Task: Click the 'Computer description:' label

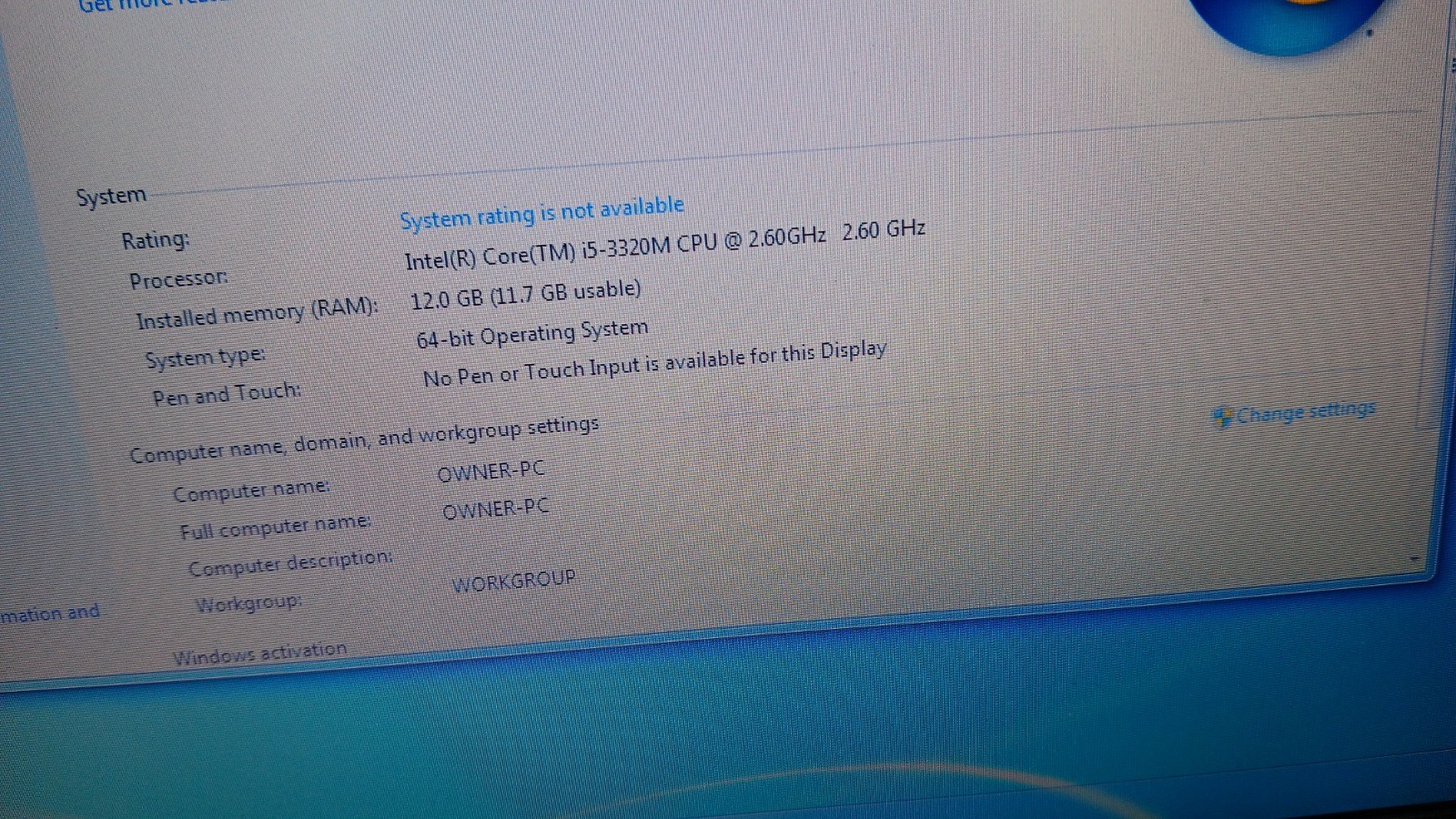Action: pos(290,563)
